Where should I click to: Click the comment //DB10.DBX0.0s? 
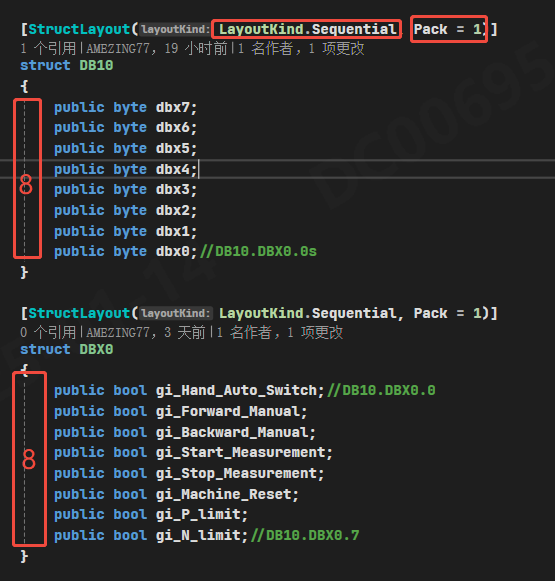[259, 252]
